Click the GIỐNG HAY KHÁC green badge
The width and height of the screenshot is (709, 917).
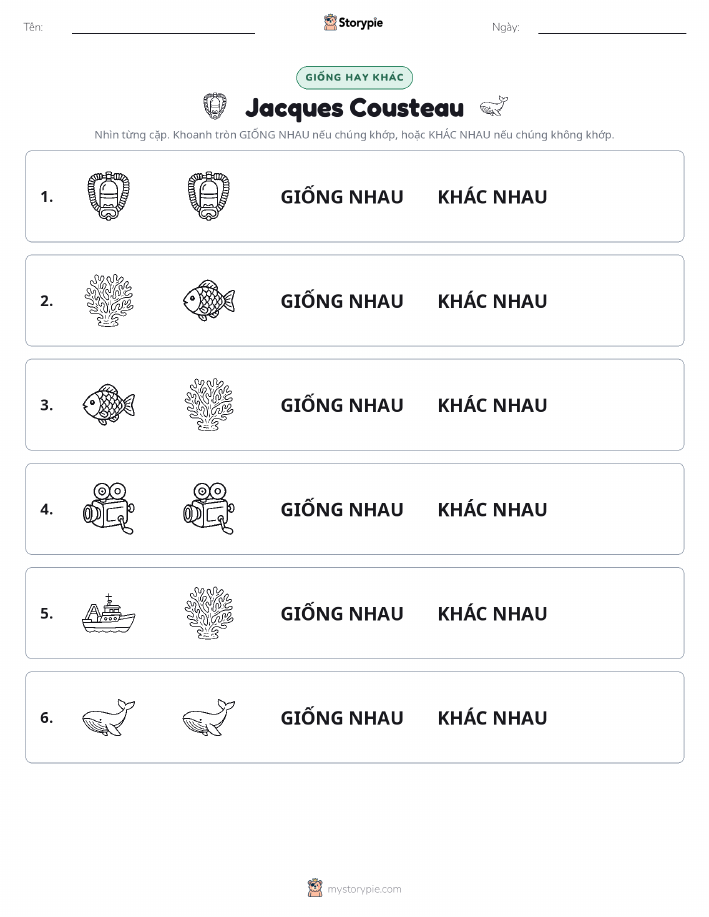tap(354, 77)
